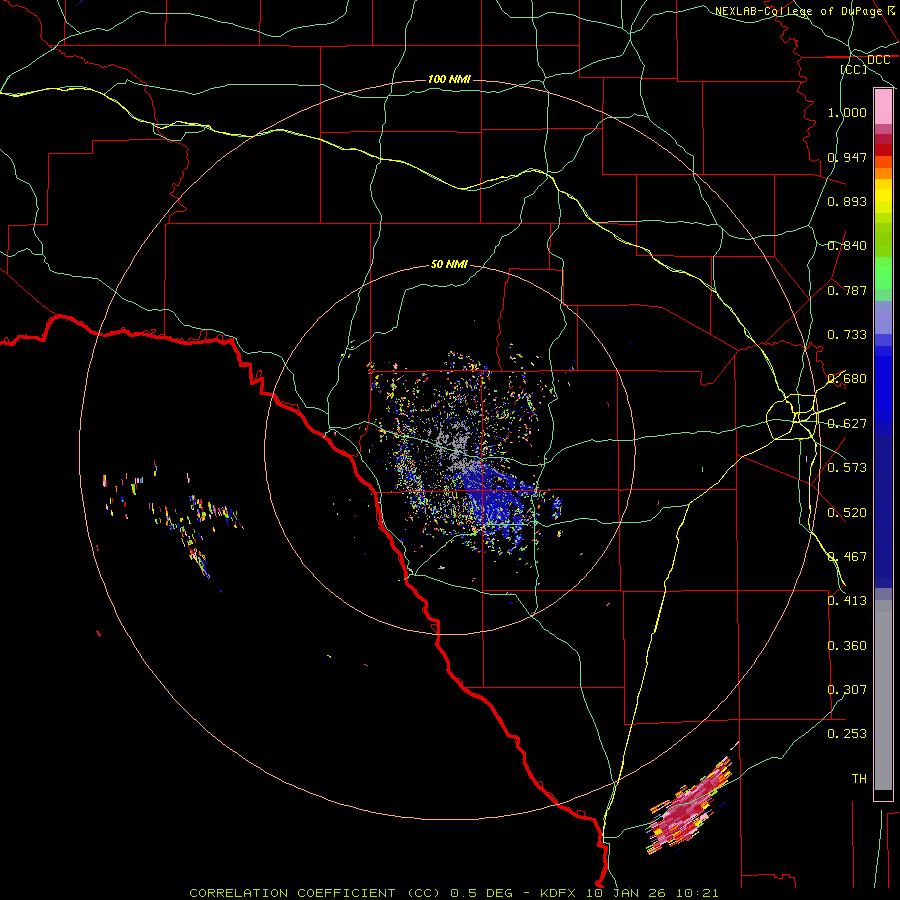Click the 0.467 scale value
900x900 pixels.
click(847, 557)
